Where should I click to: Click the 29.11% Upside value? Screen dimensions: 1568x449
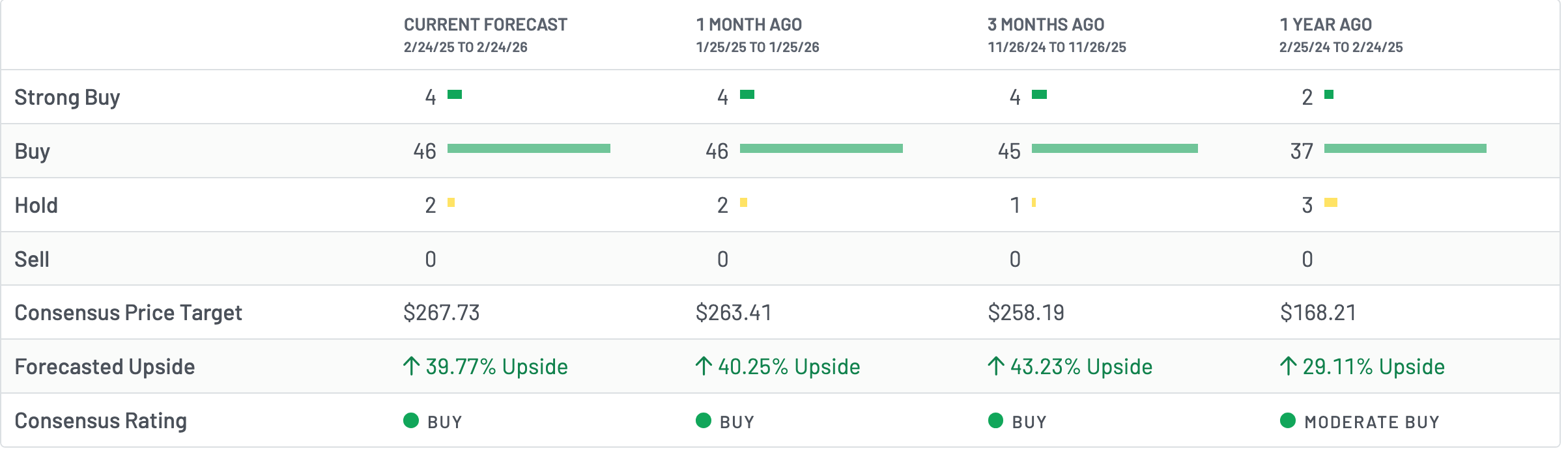(1374, 367)
